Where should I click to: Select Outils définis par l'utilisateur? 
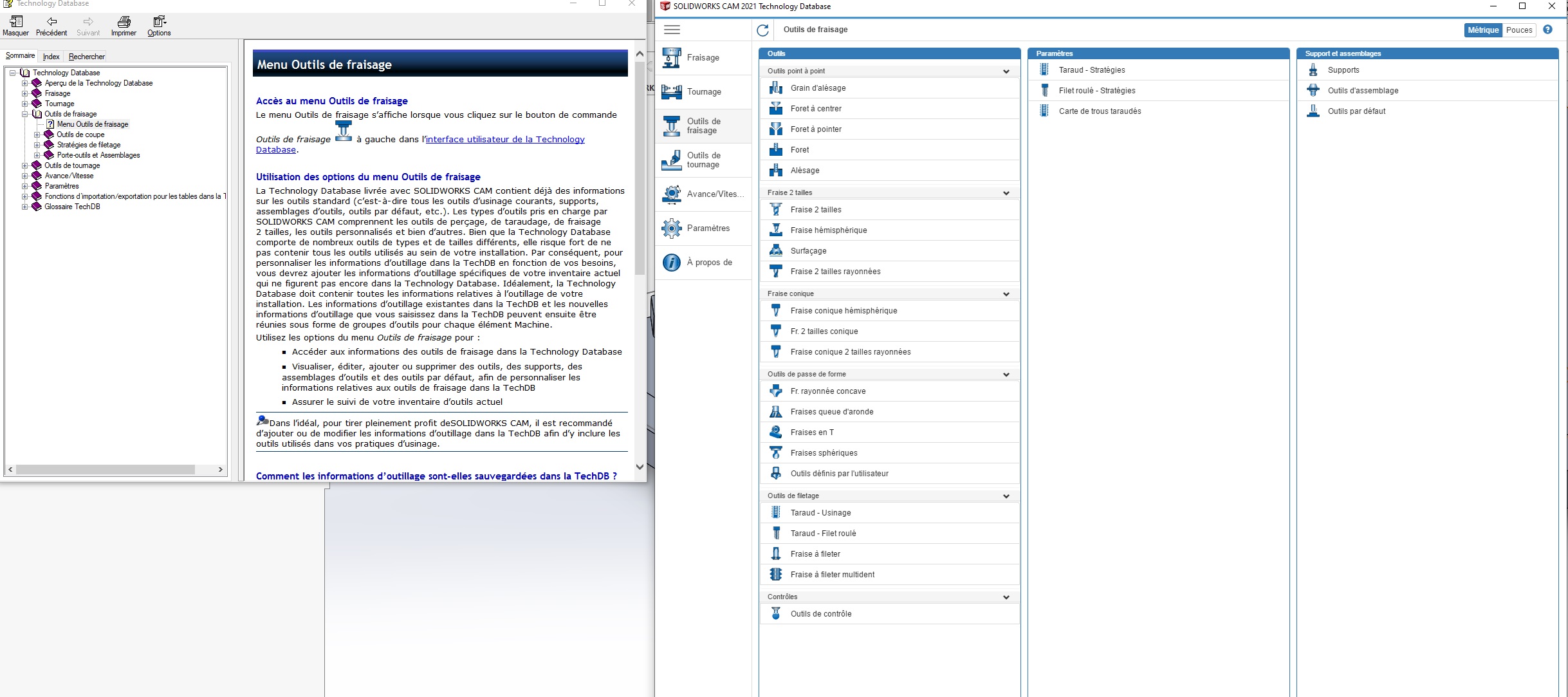click(x=890, y=474)
